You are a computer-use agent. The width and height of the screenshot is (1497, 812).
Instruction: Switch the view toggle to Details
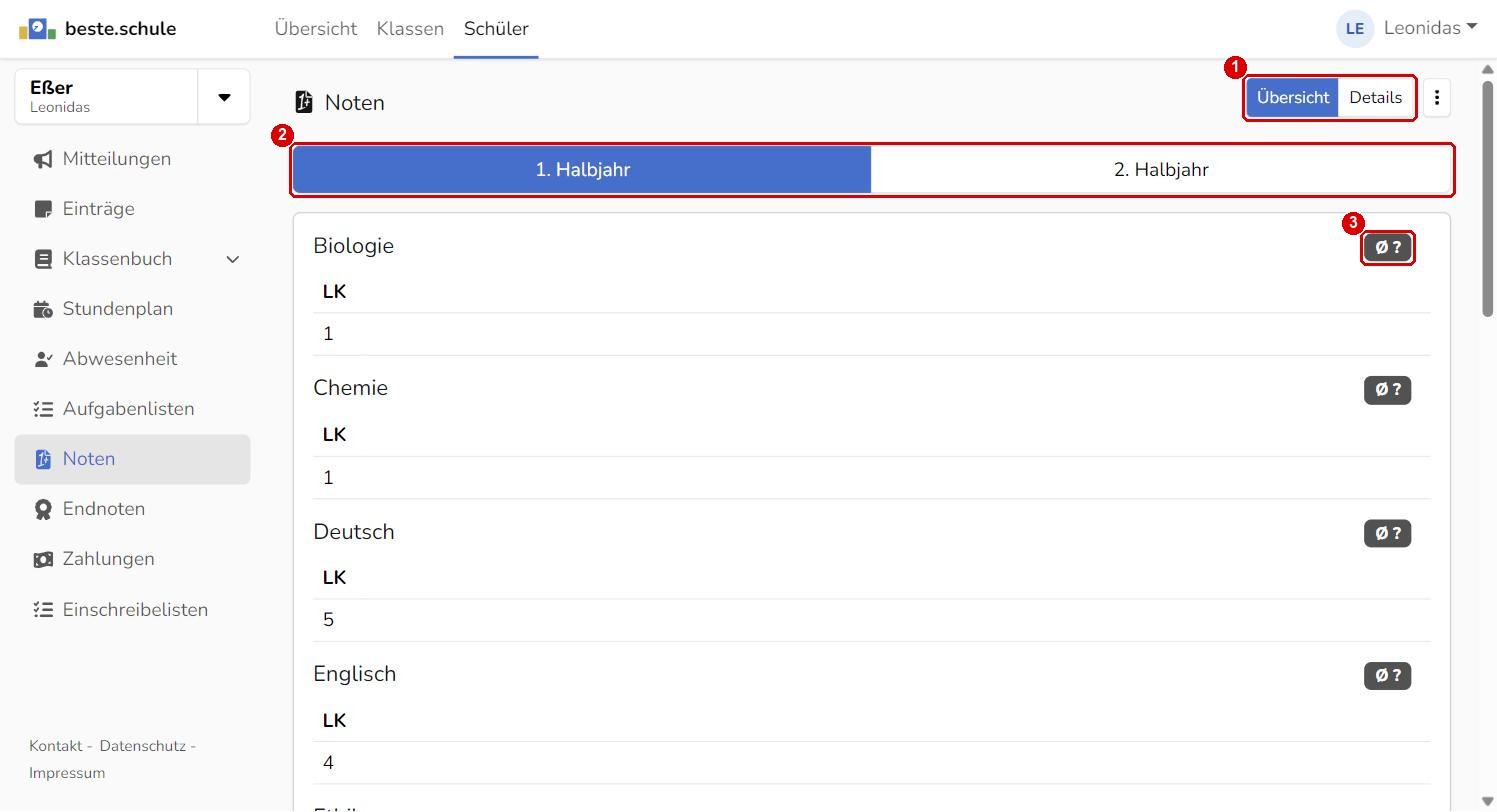pyautogui.click(x=1376, y=98)
